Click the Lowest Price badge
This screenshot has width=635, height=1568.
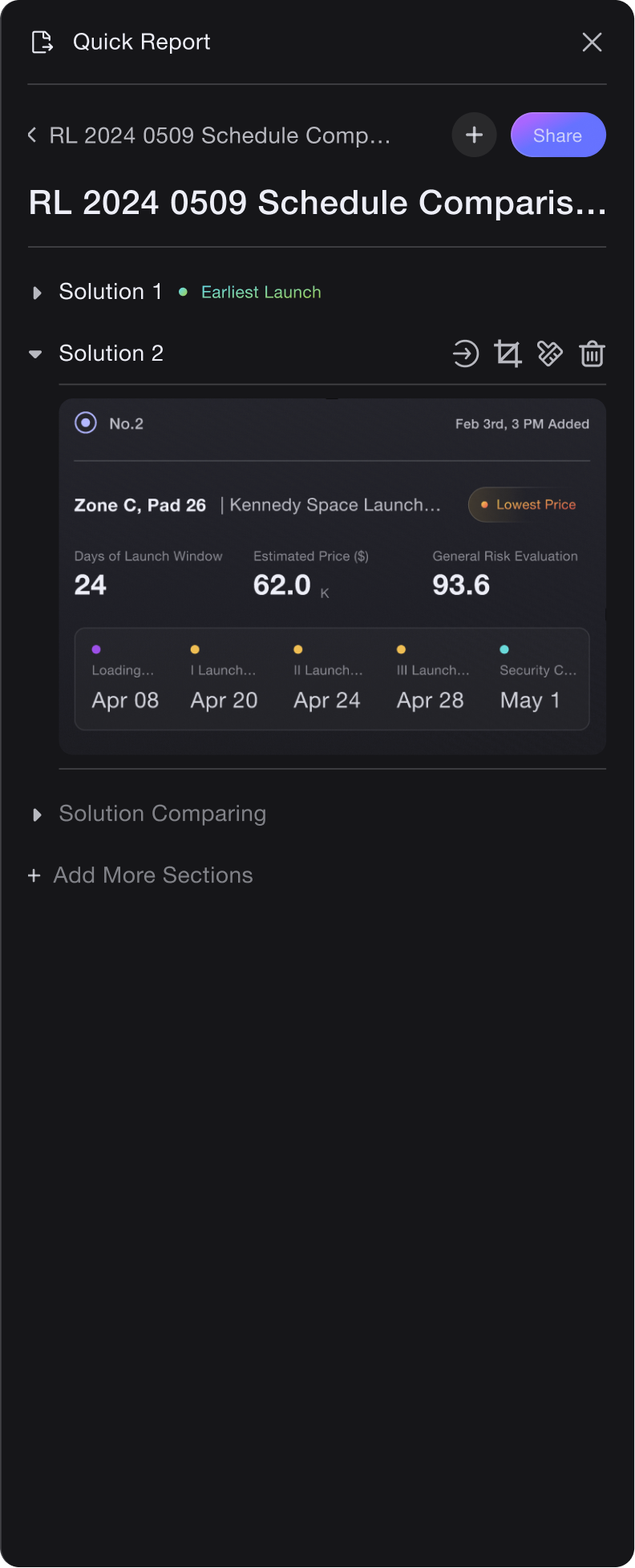click(528, 505)
